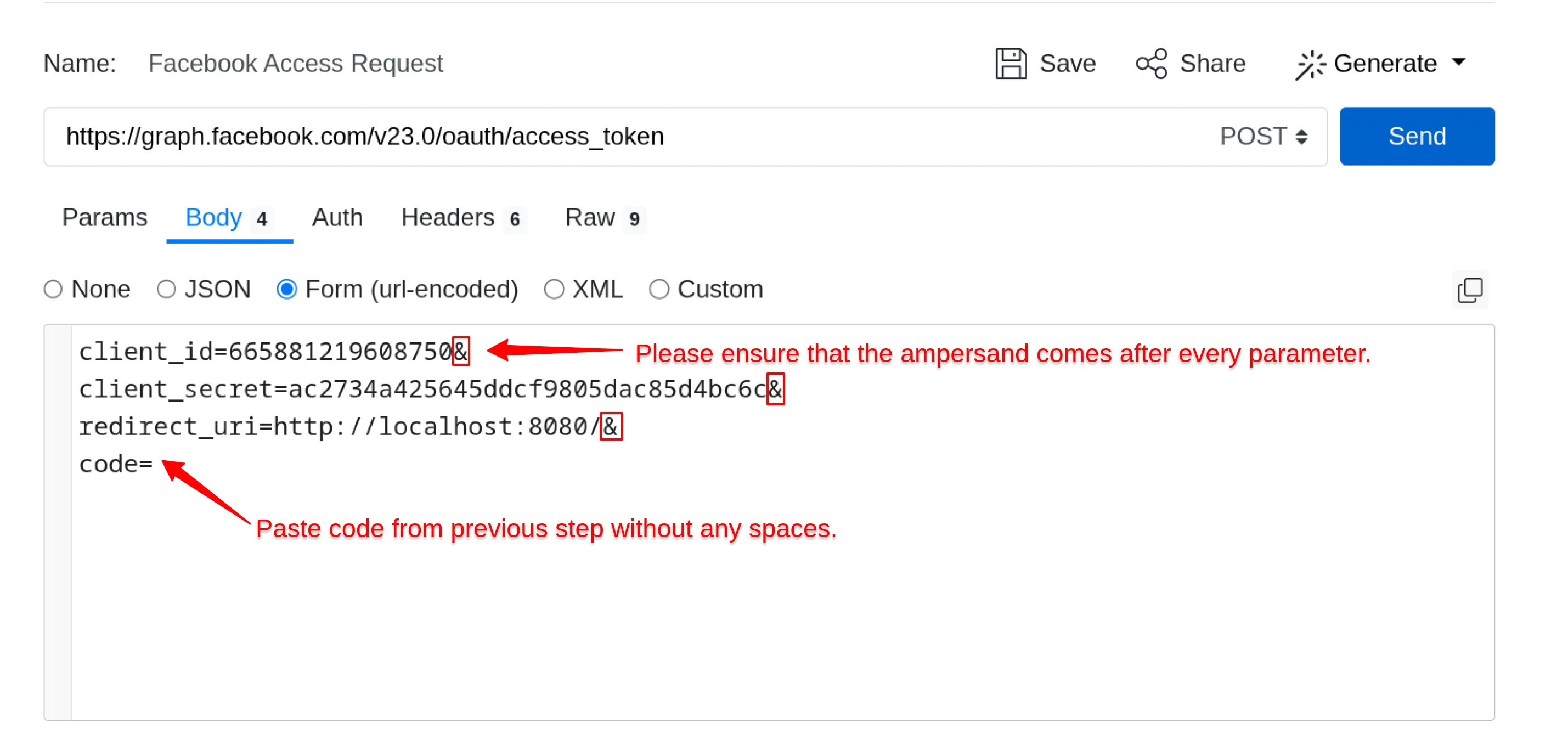
Task: Pick the Custom body option
Action: (x=659, y=290)
